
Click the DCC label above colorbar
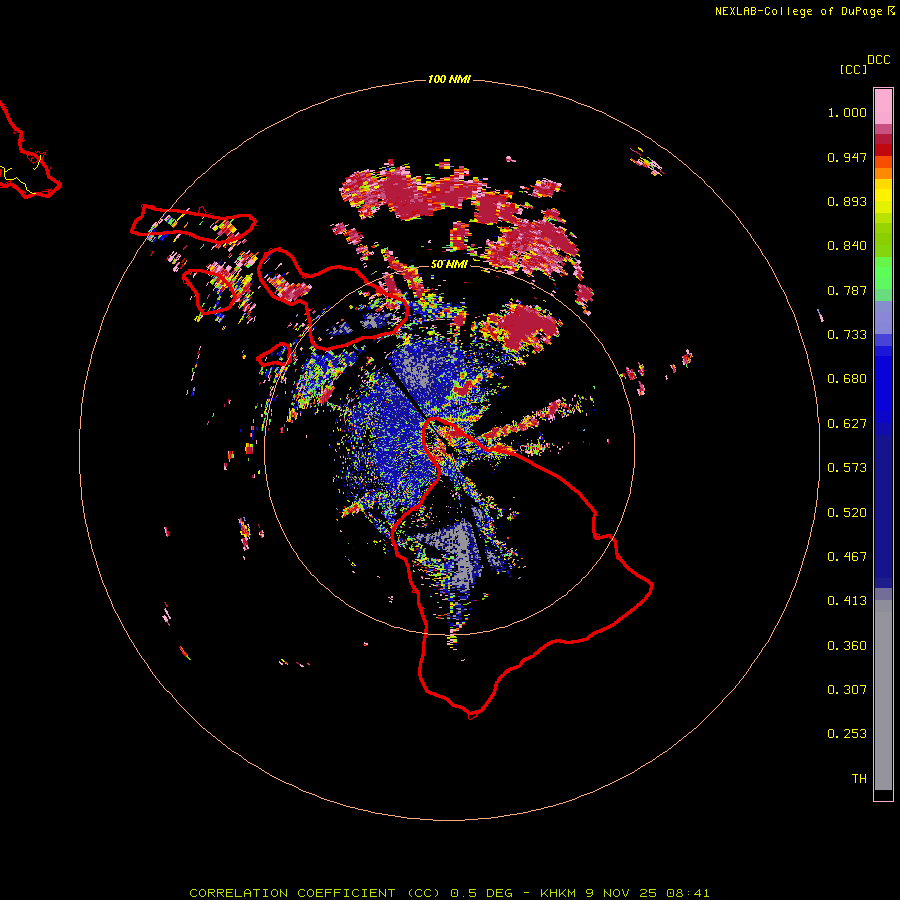(x=879, y=60)
